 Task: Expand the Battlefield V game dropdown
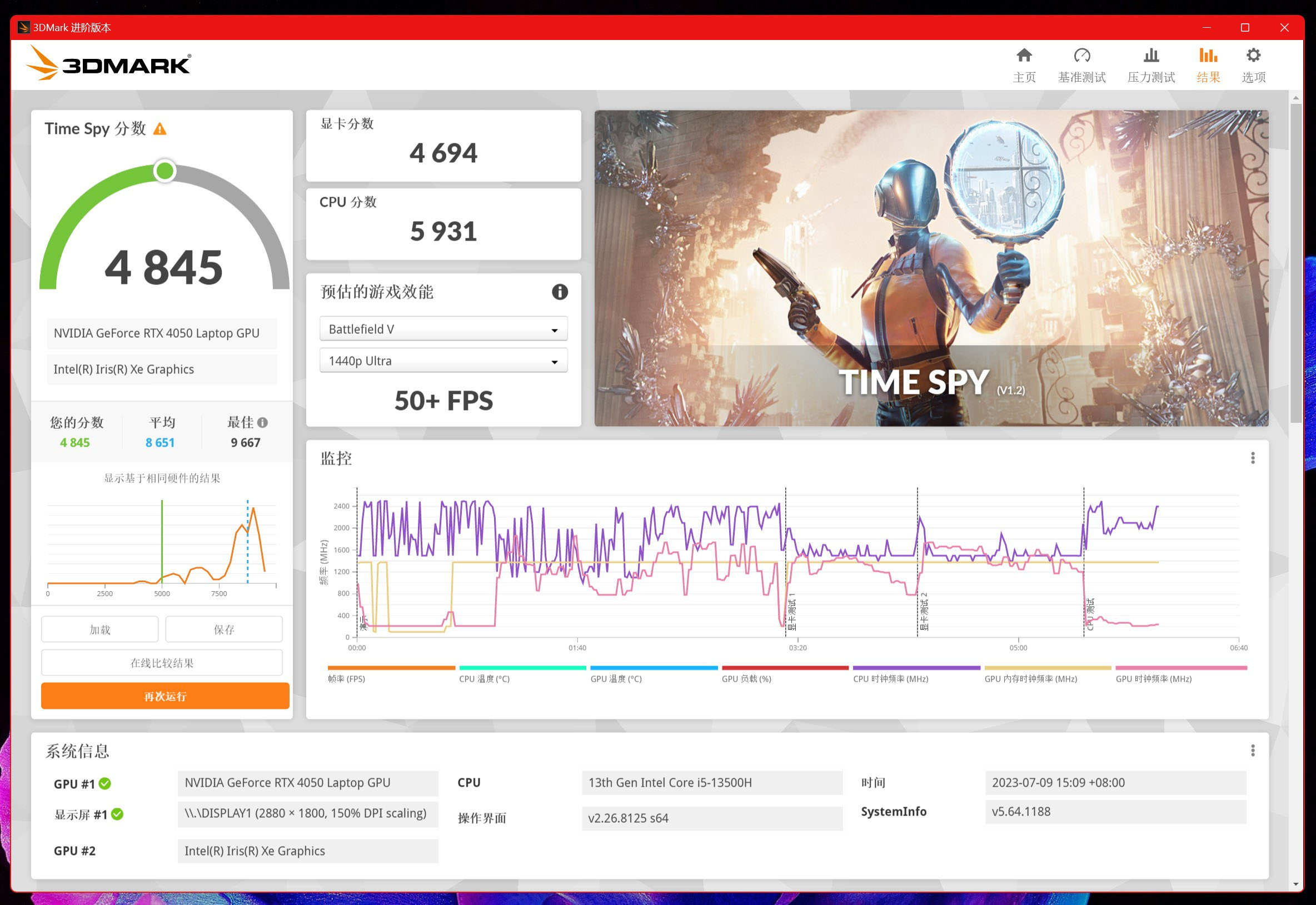[443, 329]
